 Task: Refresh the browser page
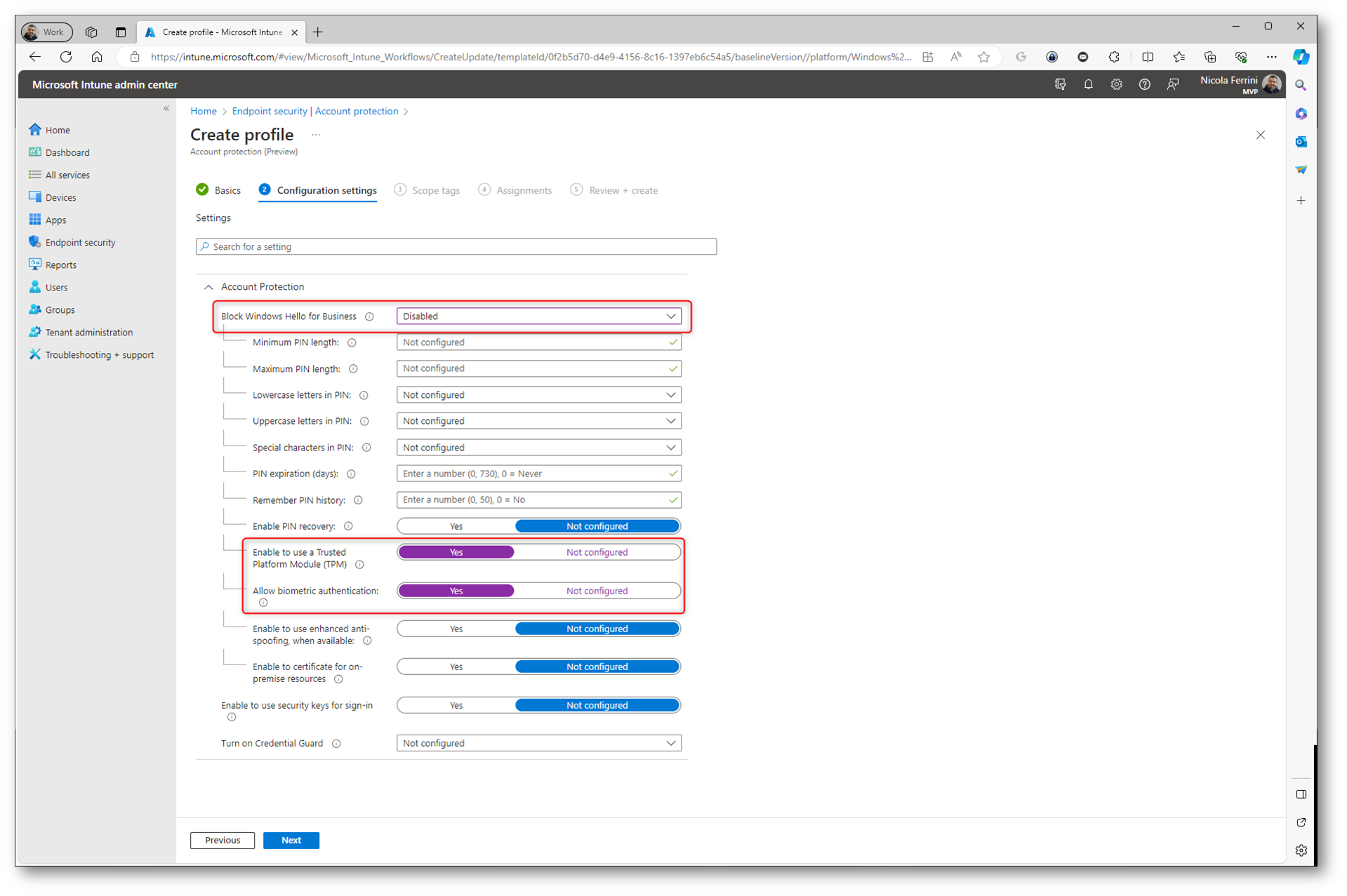click(x=66, y=57)
